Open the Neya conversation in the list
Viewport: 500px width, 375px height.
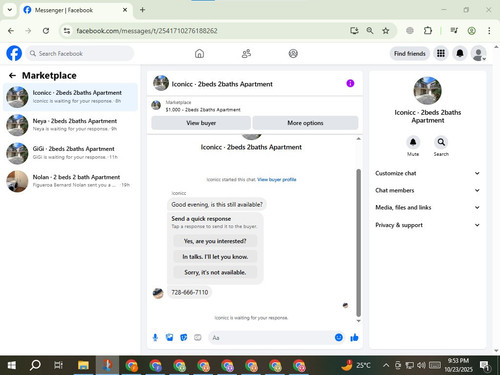tap(70, 125)
